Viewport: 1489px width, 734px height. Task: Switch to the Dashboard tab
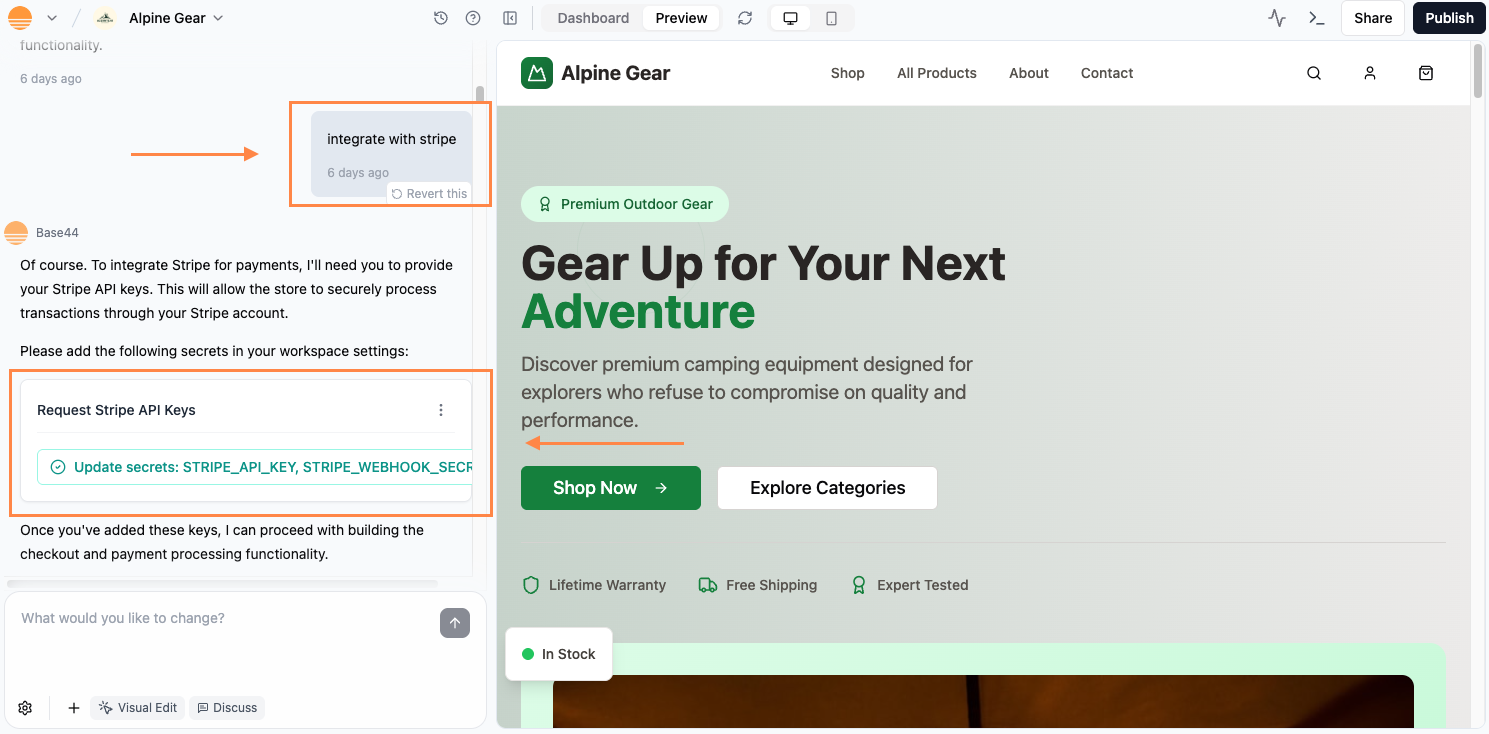click(593, 18)
